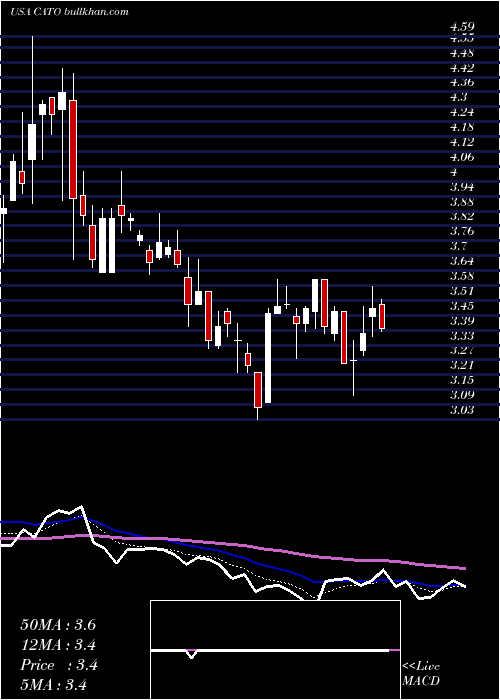Click the 3.45 price axis label
This screenshot has width=500, height=700.
(x=462, y=306)
